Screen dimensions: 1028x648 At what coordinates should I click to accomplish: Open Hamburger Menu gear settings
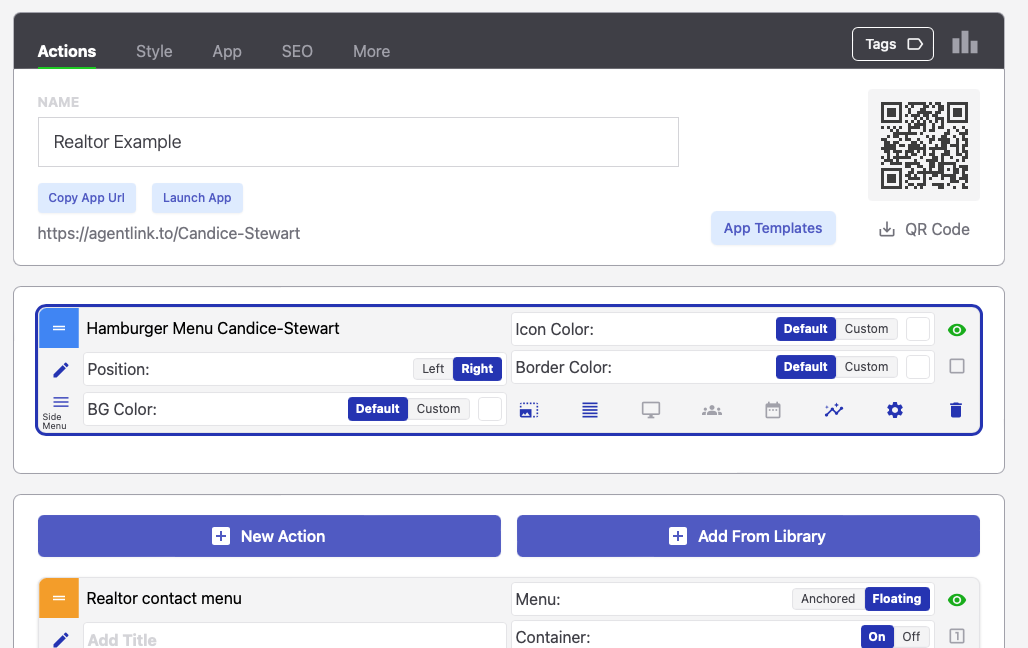[x=895, y=410]
